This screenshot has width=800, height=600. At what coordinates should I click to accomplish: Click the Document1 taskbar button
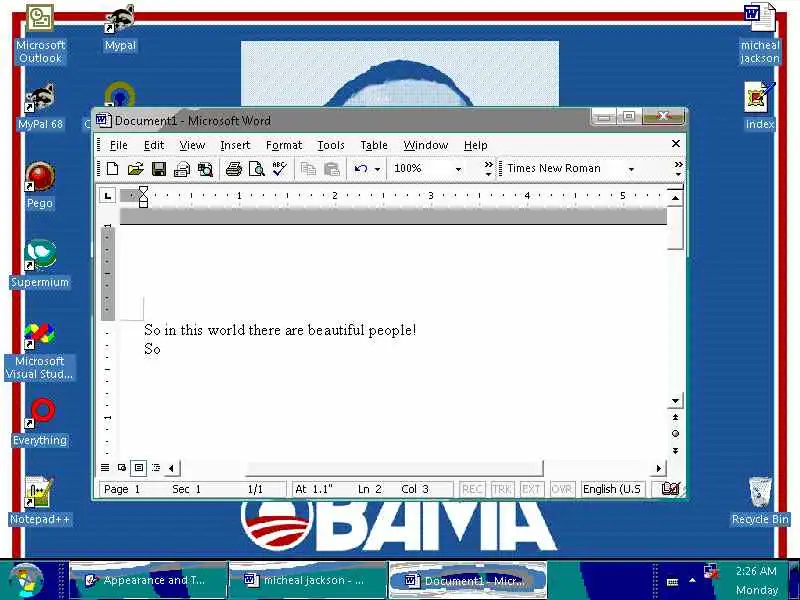click(468, 581)
